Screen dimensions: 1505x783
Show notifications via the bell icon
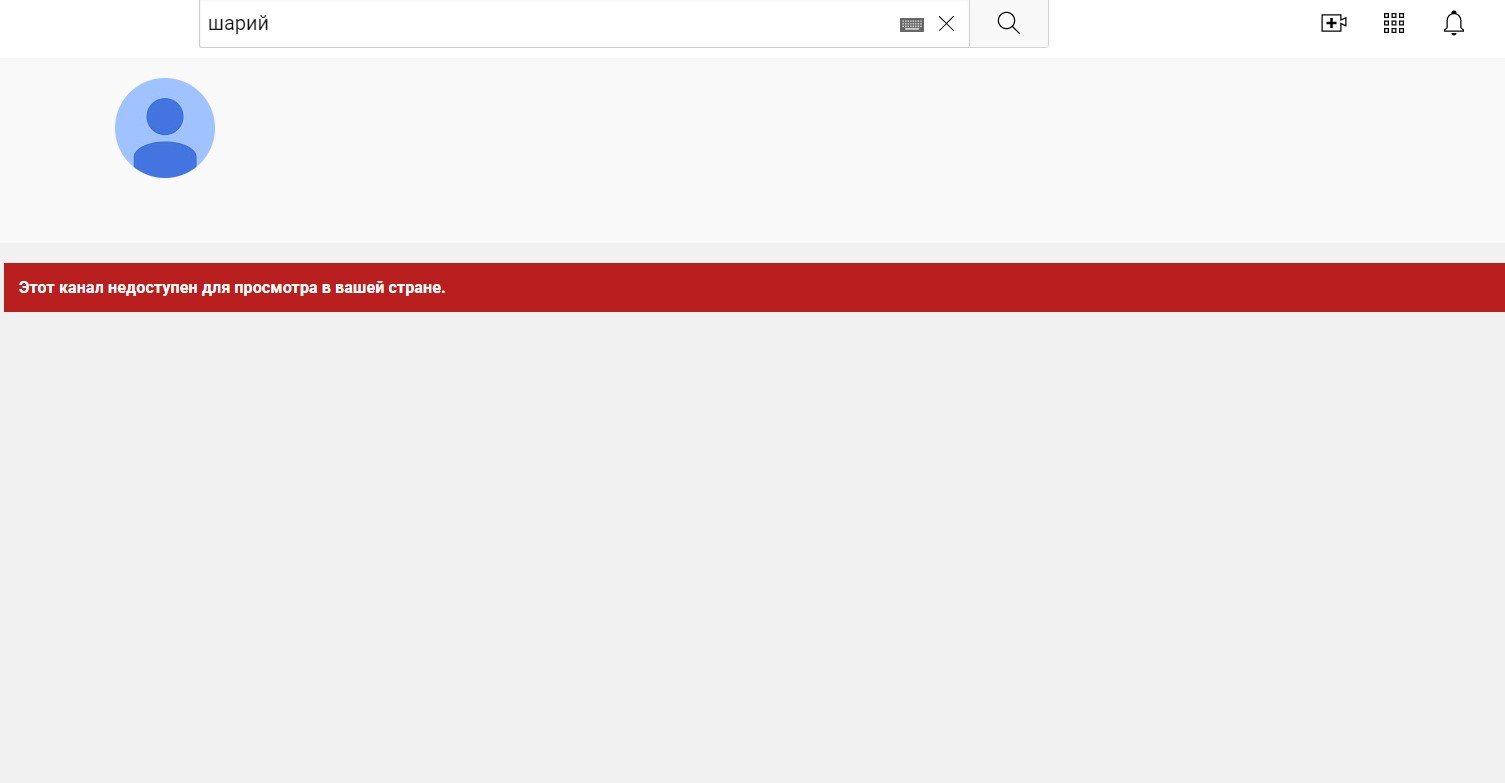coord(1453,24)
